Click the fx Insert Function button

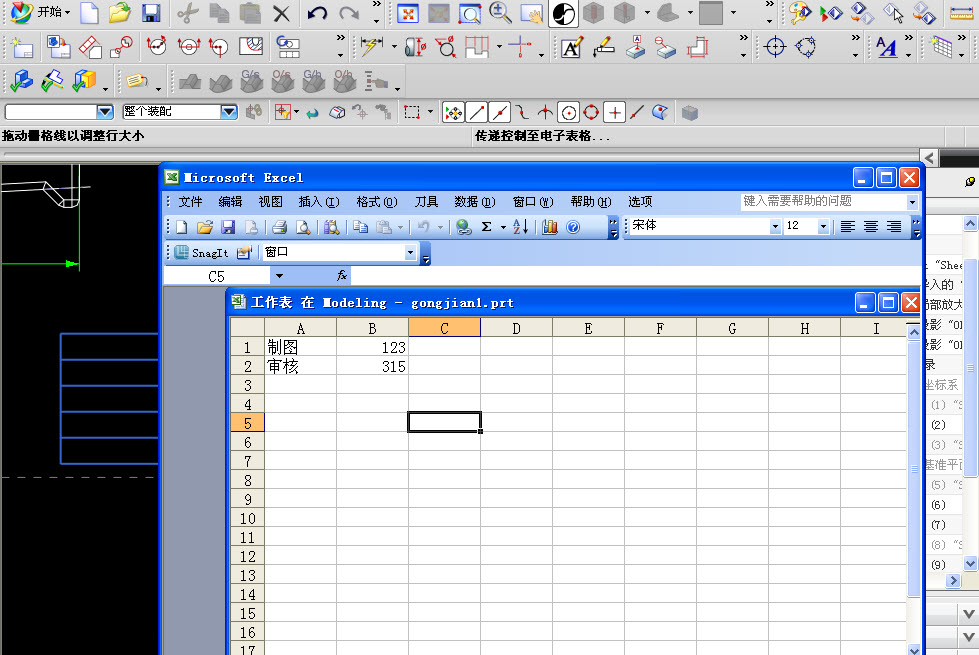click(x=342, y=275)
